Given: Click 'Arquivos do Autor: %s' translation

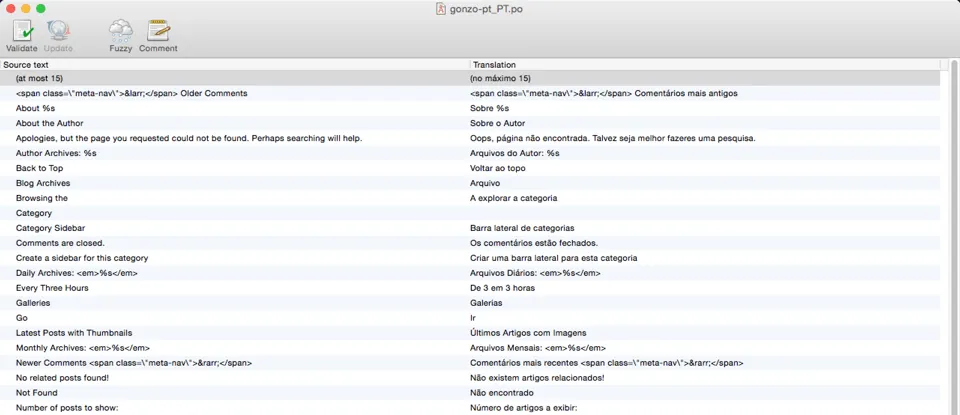Looking at the screenshot, I should (514, 153).
